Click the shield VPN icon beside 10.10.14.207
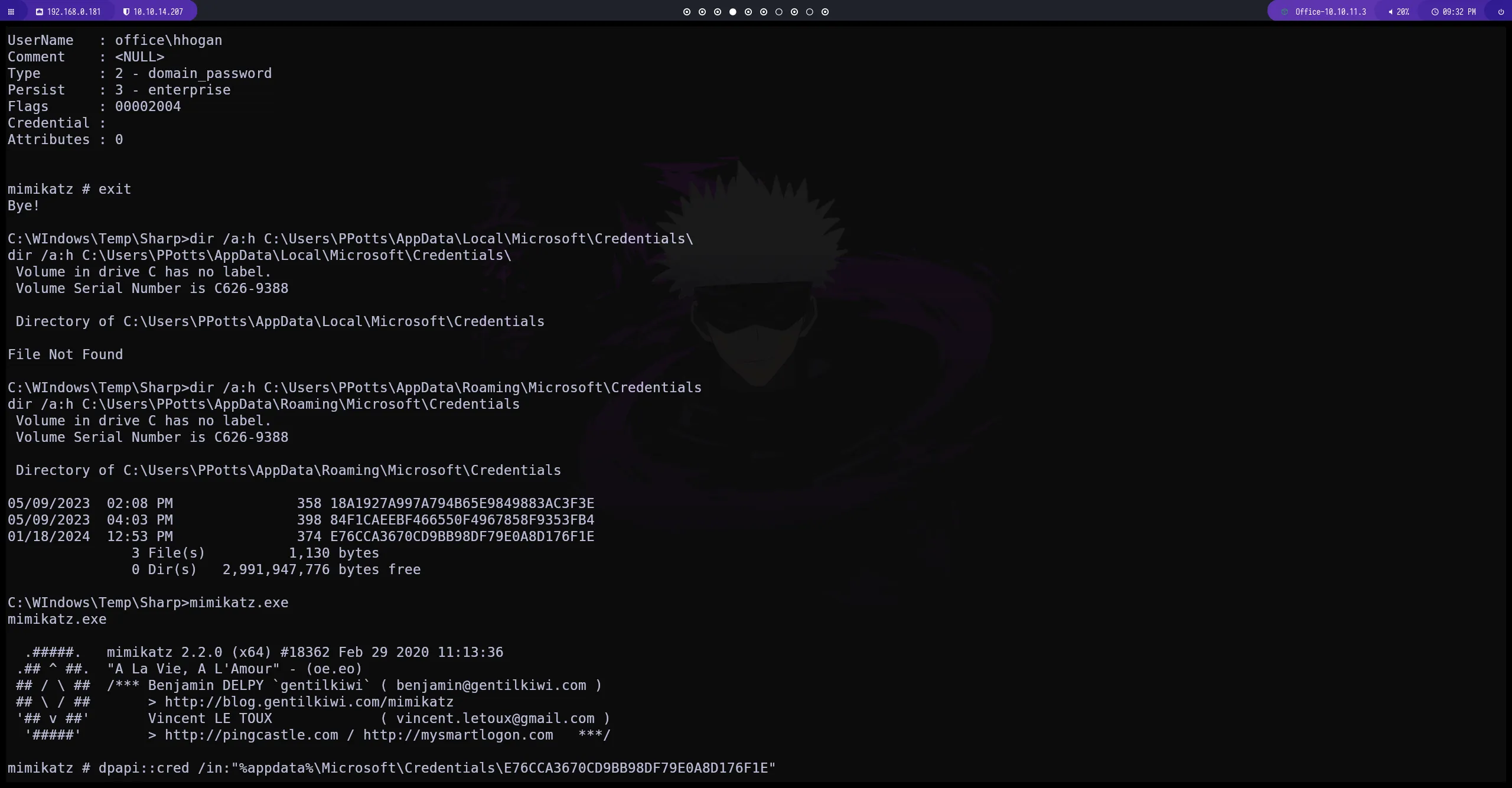 click(x=126, y=12)
